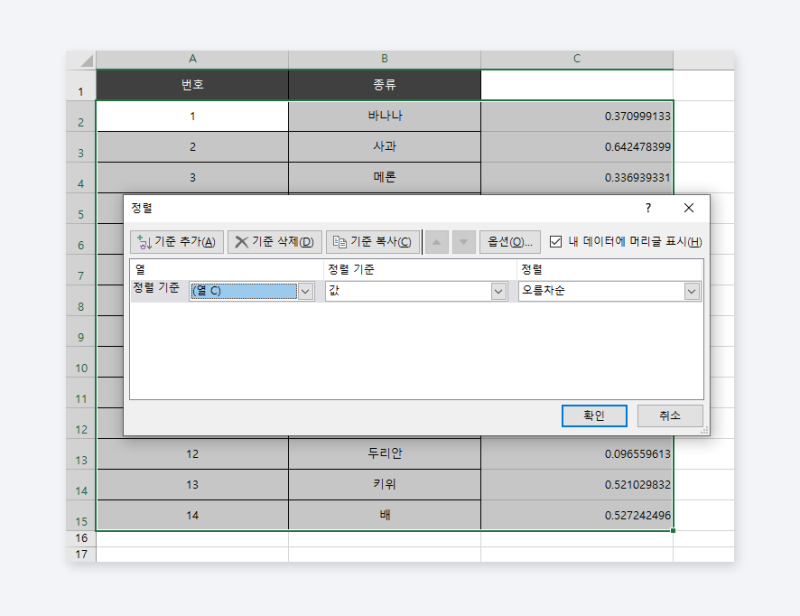This screenshot has width=800, height=616.
Task: Click the move down arrow button
Action: coord(464,242)
